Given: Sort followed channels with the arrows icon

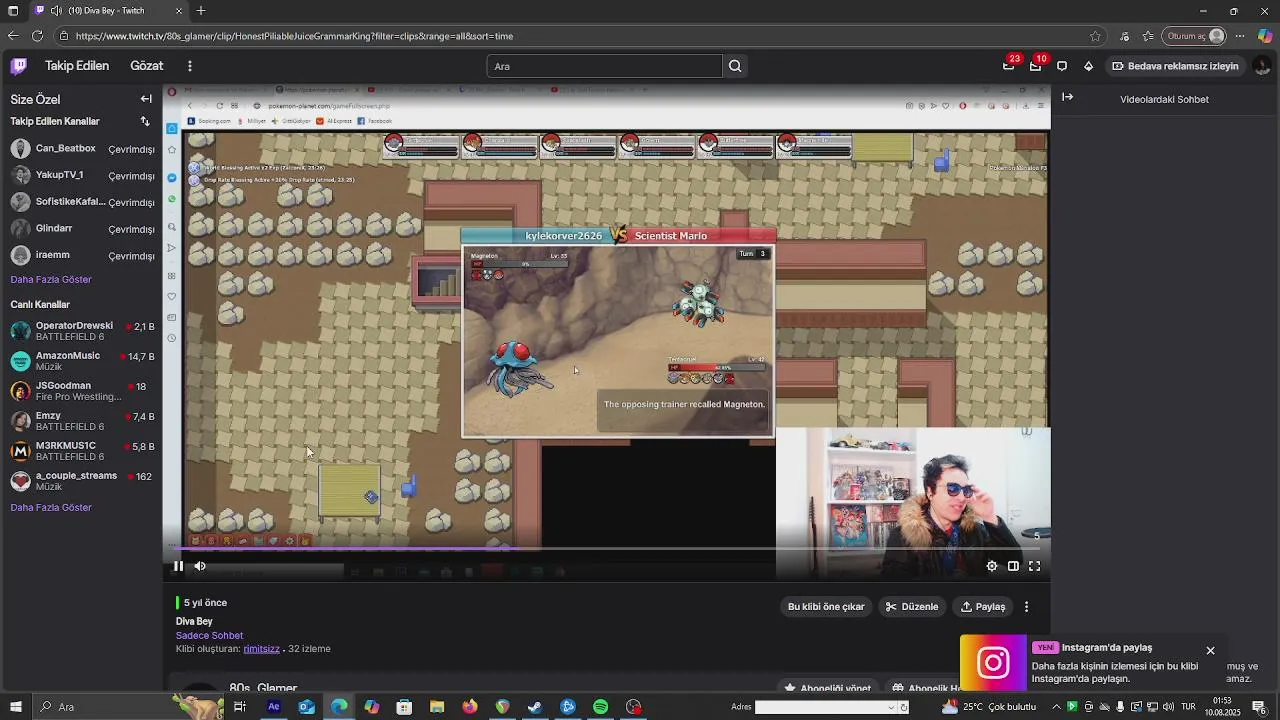Looking at the screenshot, I should click(x=145, y=121).
